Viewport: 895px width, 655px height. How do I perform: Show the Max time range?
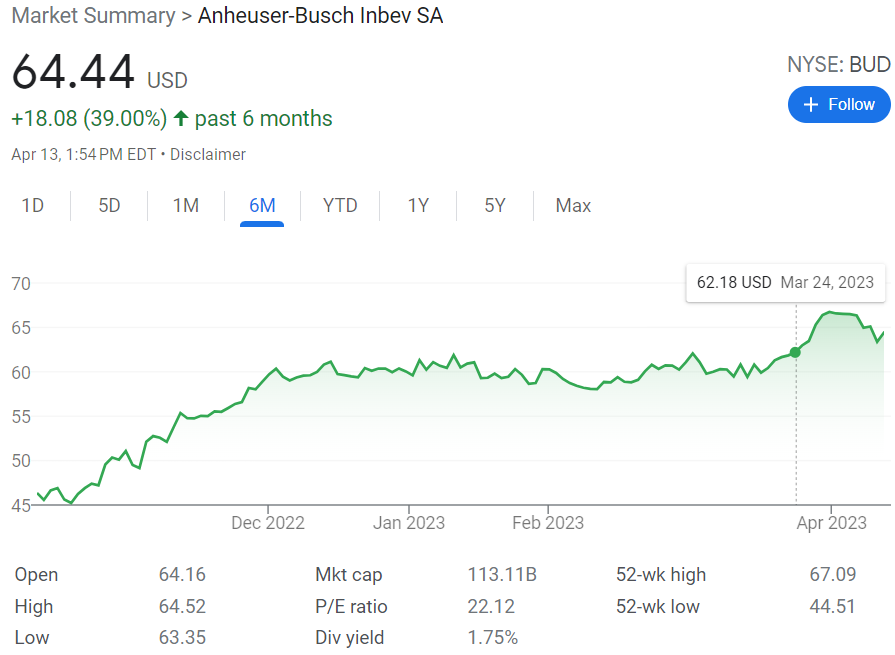click(x=573, y=205)
